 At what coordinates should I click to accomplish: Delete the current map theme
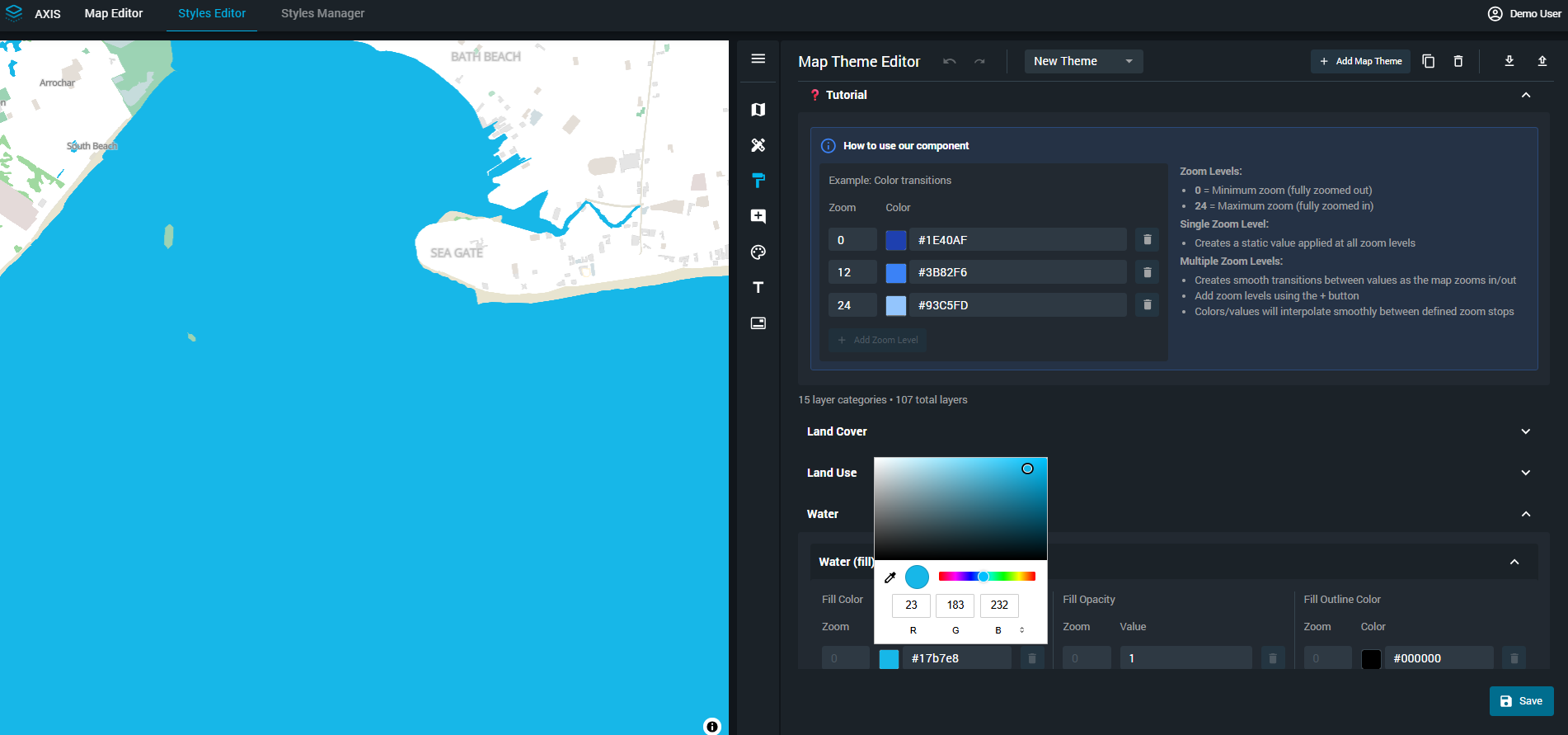[x=1458, y=61]
